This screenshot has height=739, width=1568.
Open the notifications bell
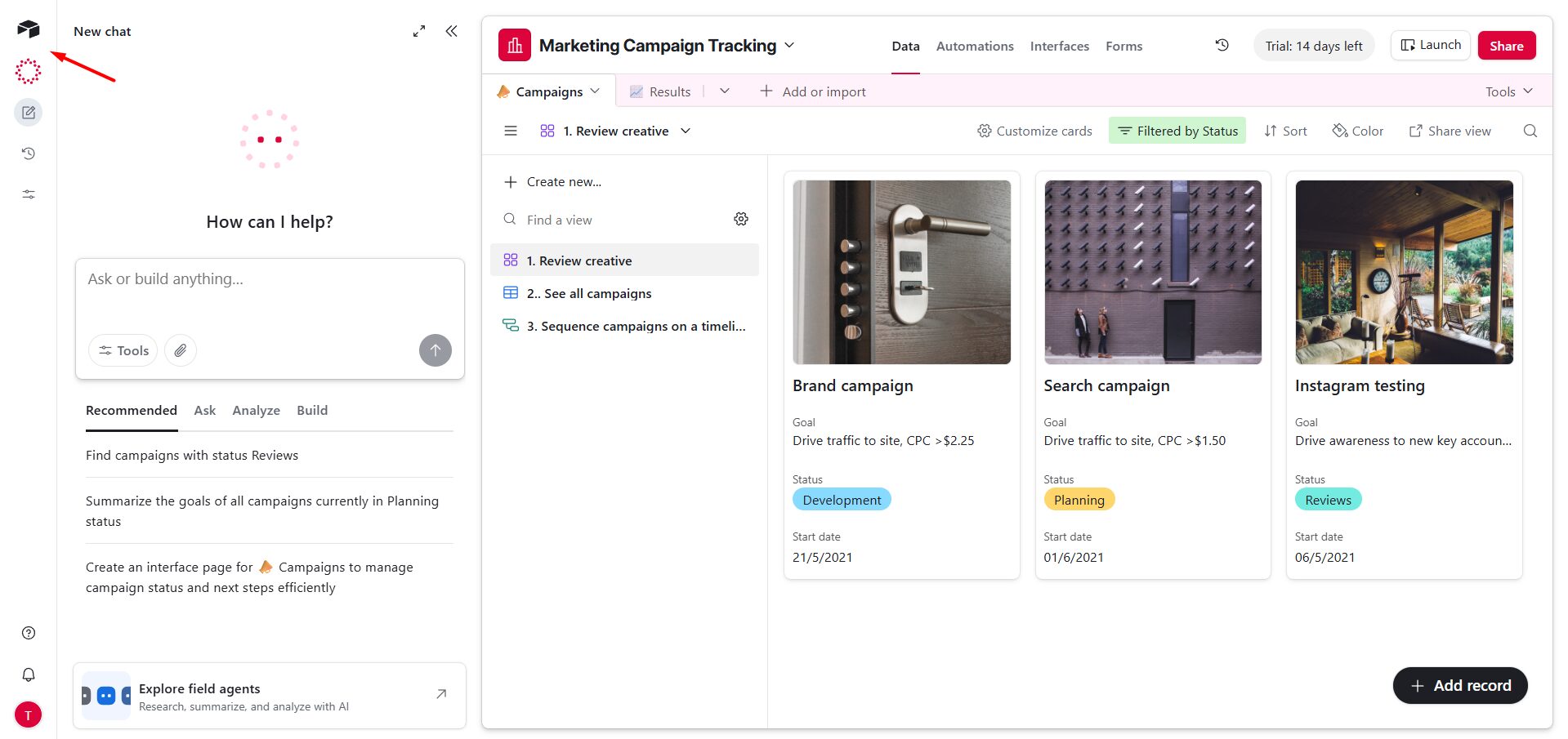pyautogui.click(x=29, y=674)
